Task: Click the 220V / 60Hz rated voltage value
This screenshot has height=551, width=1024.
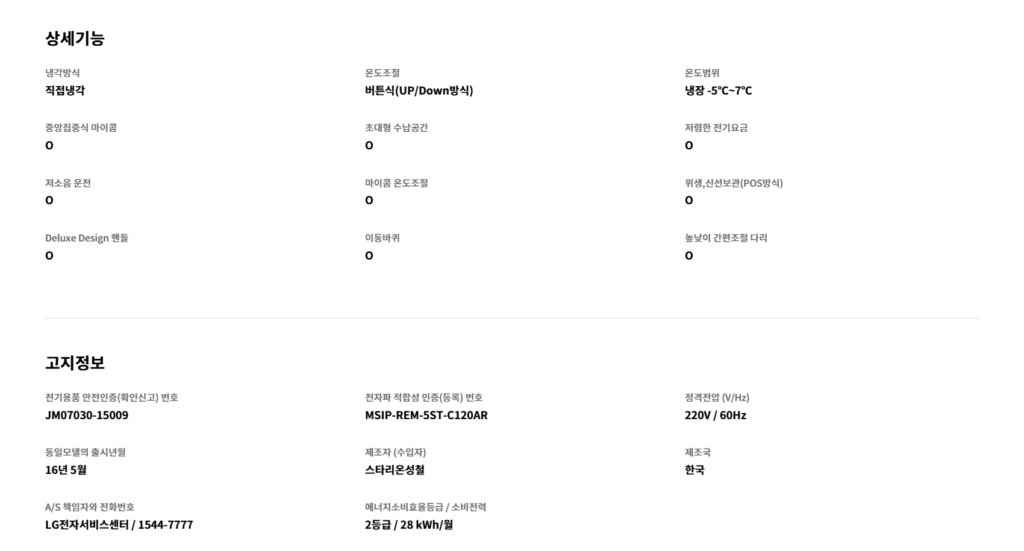Action: (715, 415)
